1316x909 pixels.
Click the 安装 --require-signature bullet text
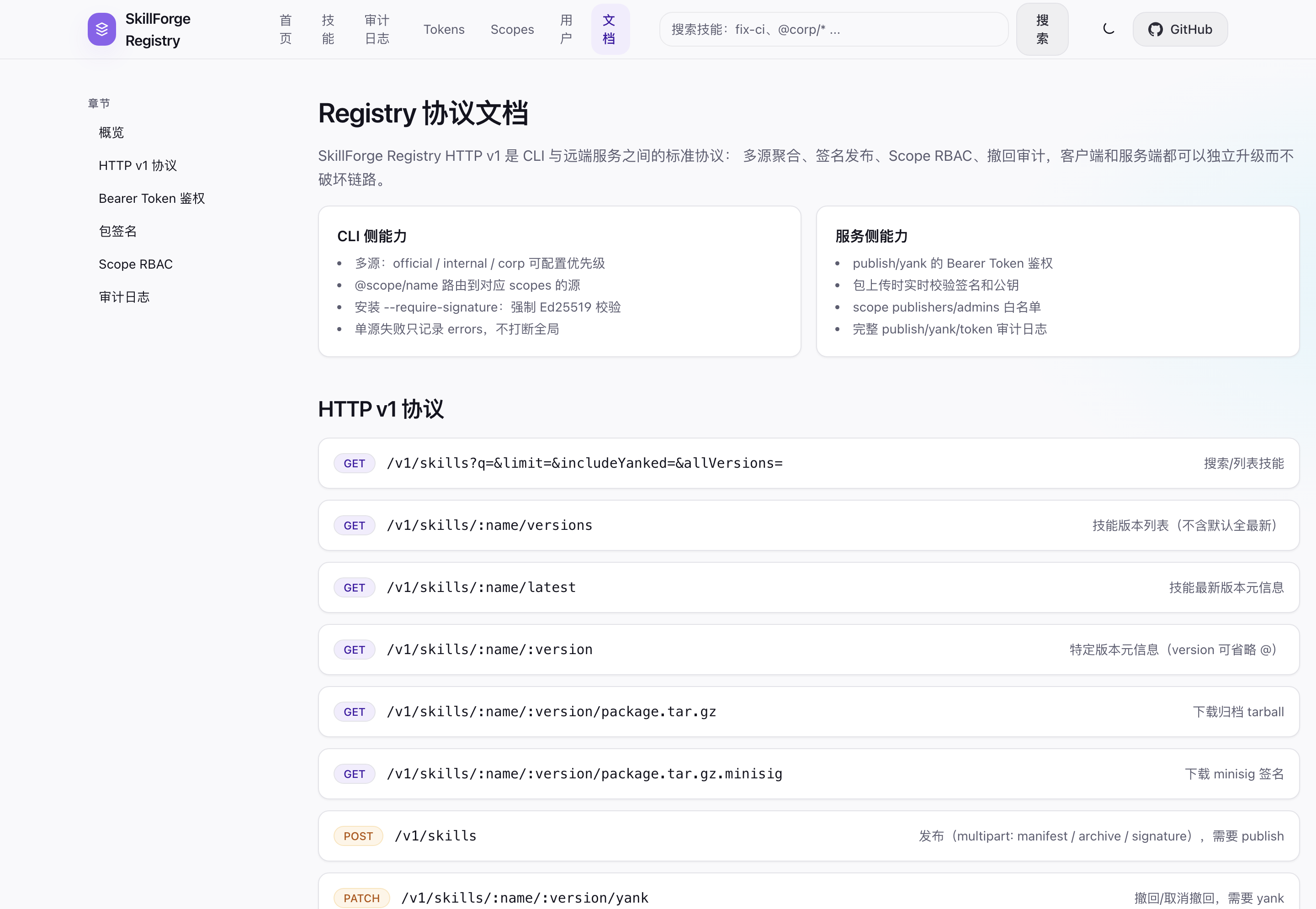488,307
